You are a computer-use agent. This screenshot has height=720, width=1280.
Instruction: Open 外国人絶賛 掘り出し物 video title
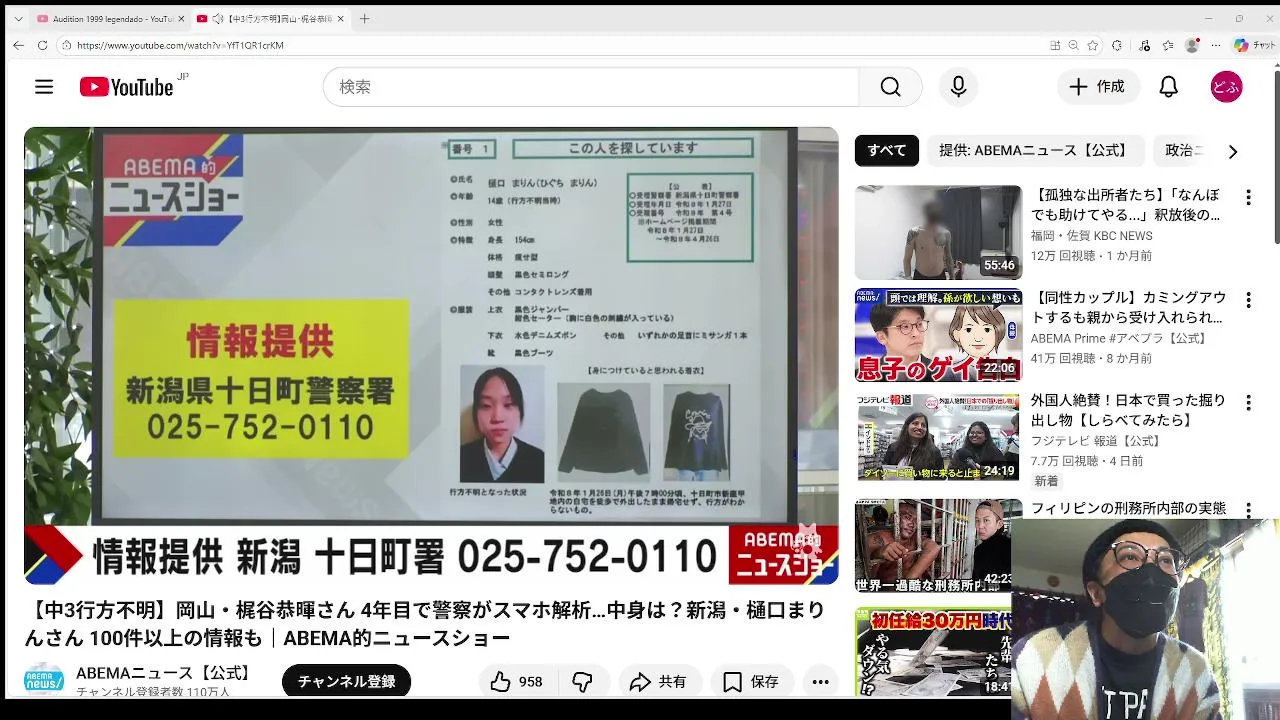tap(1128, 410)
